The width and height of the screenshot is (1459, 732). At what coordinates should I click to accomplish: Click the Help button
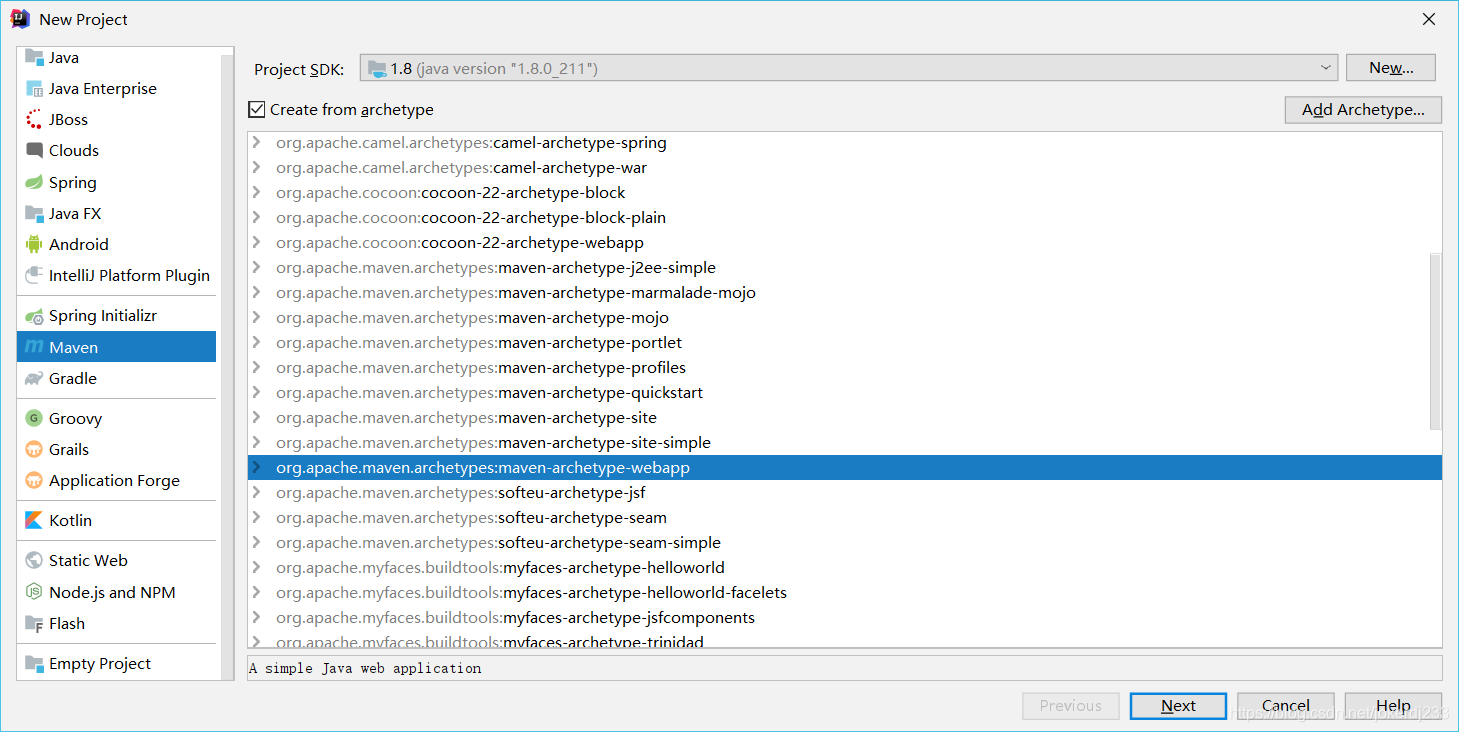1393,705
